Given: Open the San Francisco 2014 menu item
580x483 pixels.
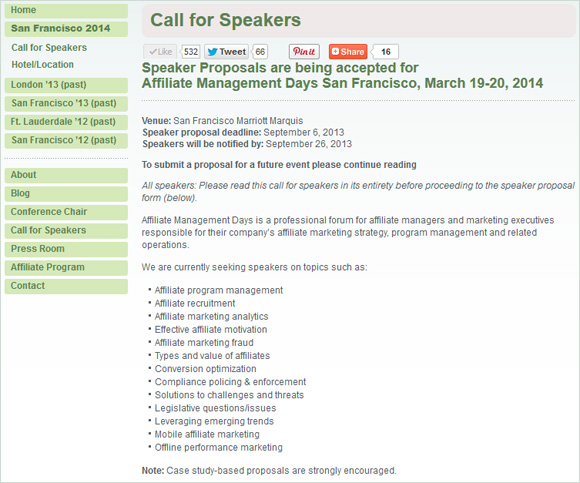Looking at the screenshot, I should click(66, 28).
